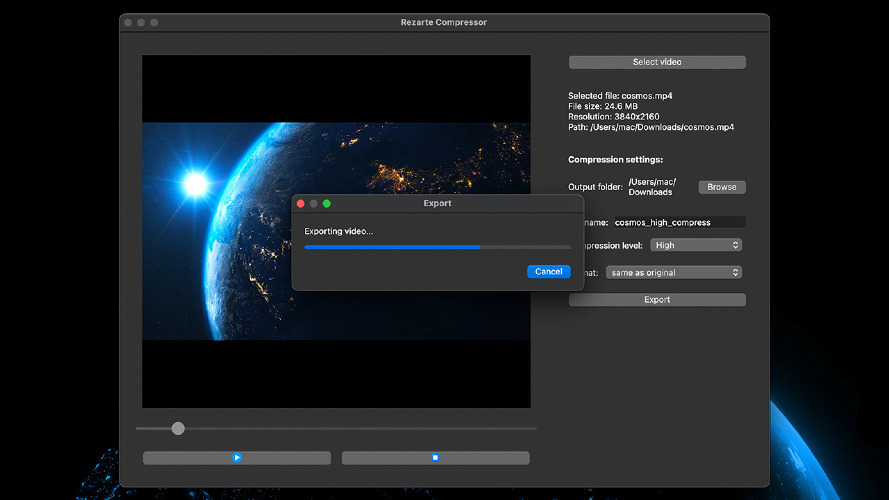The width and height of the screenshot is (889, 500).
Task: Click the Export dialog title bar
Action: pyautogui.click(x=438, y=204)
